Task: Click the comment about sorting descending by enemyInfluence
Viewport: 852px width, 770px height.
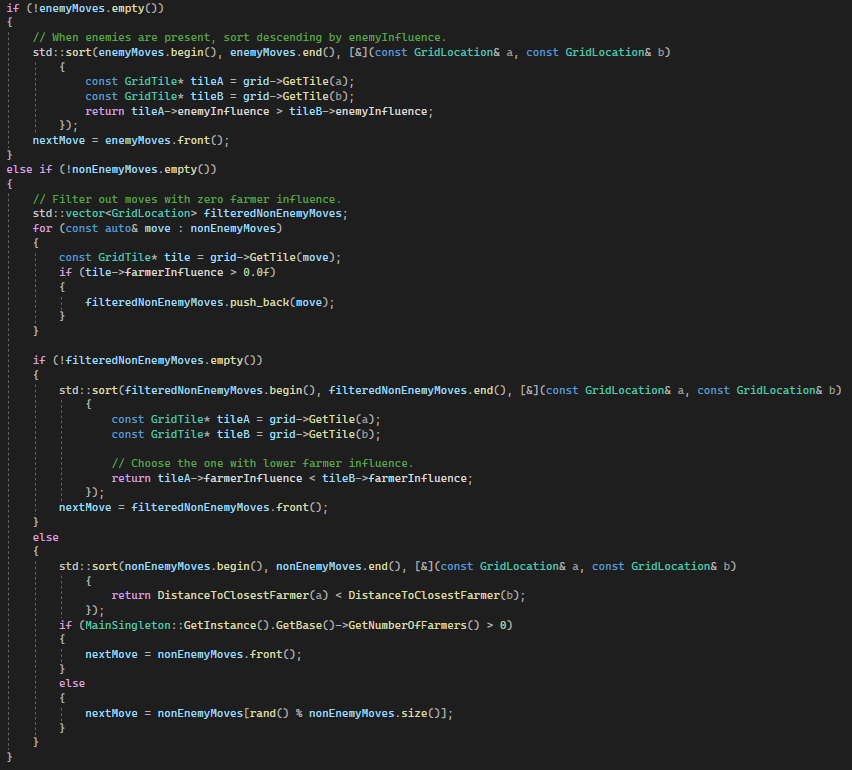Action: (x=239, y=37)
